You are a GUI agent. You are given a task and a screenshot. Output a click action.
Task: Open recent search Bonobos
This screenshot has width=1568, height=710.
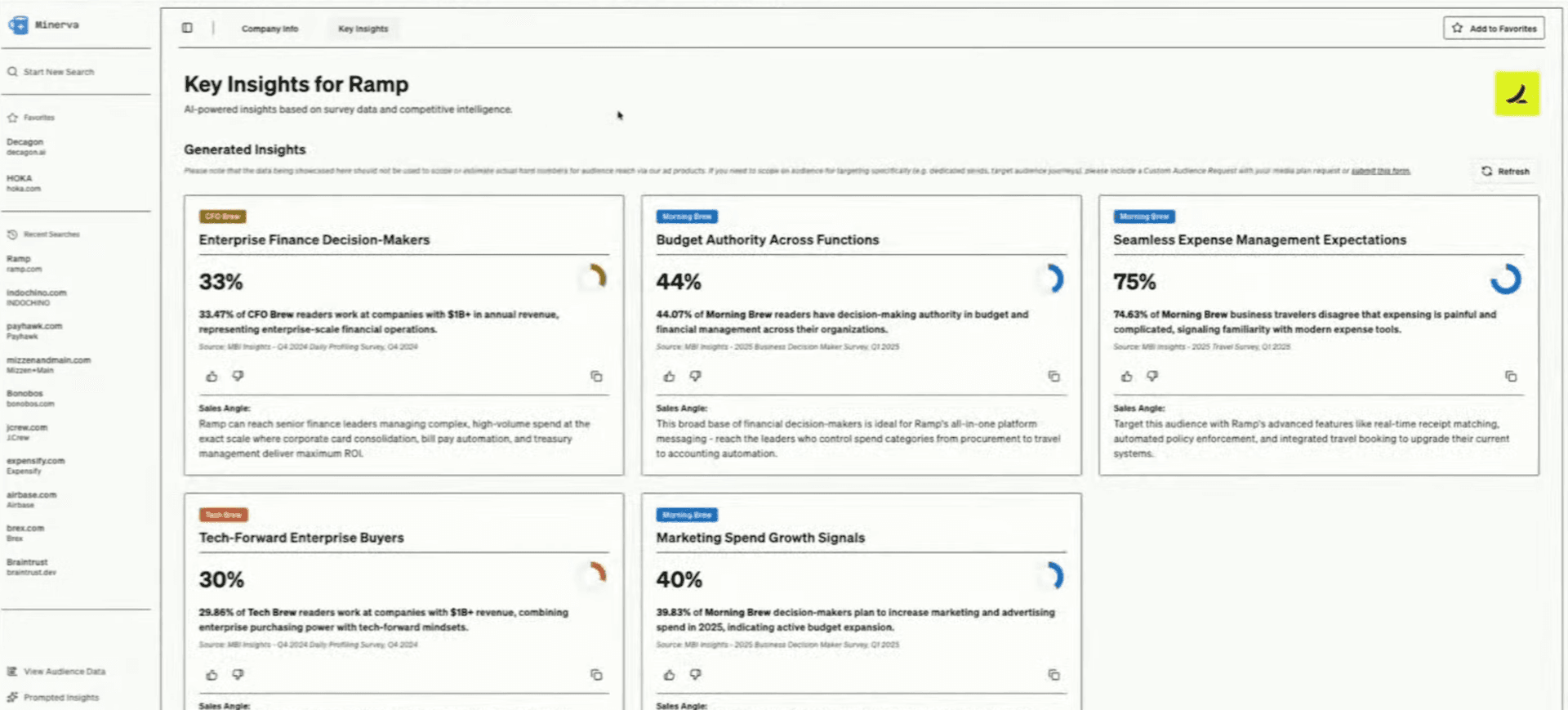click(x=30, y=399)
